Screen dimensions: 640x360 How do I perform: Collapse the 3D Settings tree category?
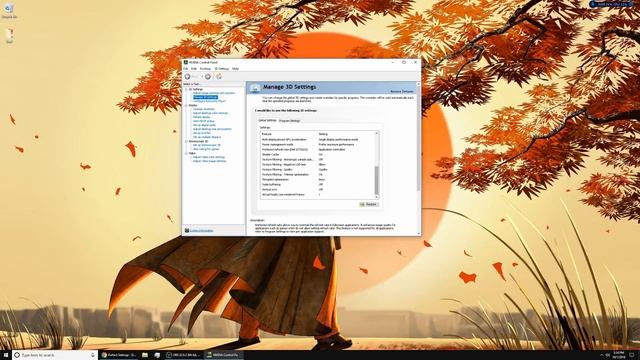pos(186,89)
